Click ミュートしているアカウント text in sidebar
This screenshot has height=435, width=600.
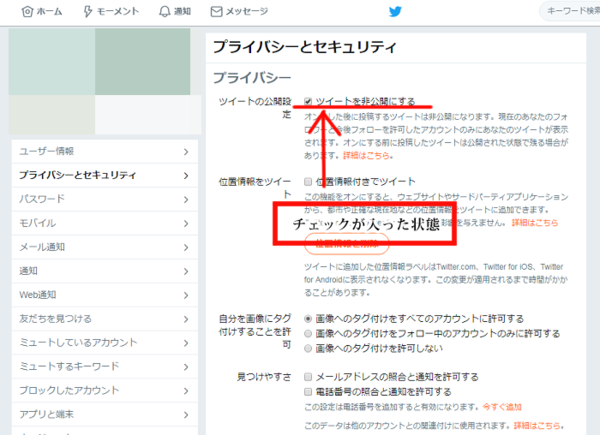click(78, 343)
